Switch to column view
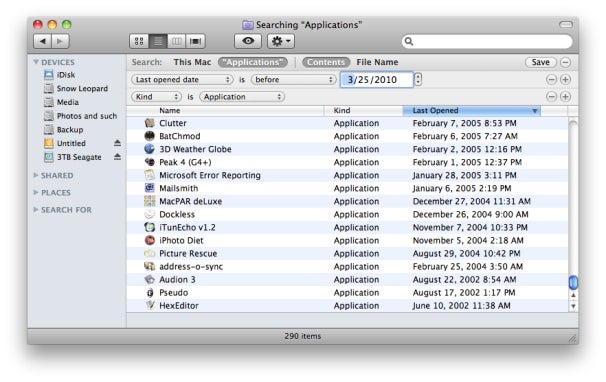Screen dimensions: 606x382 (177, 41)
